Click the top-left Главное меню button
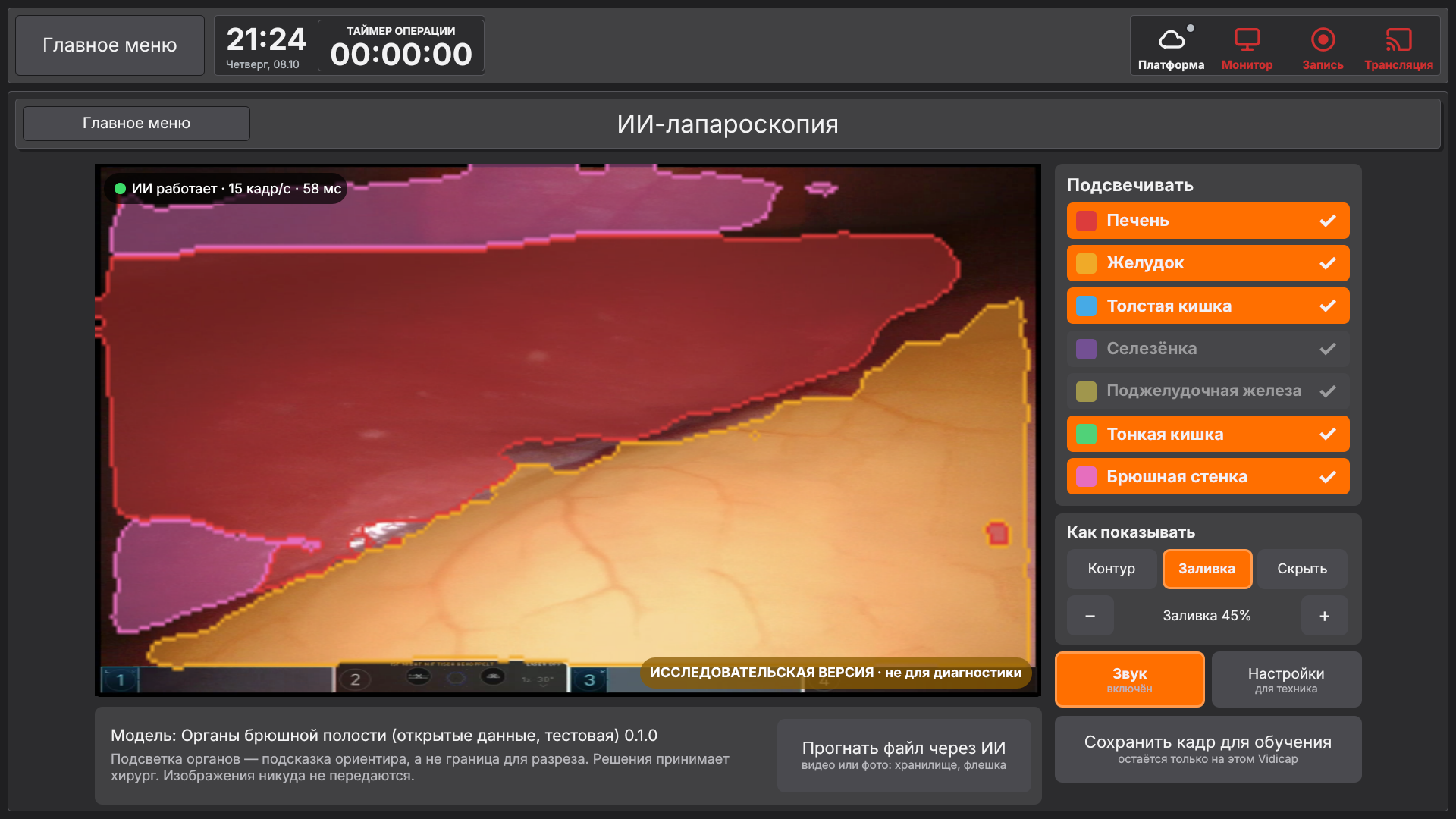The image size is (1456, 819). [x=110, y=45]
